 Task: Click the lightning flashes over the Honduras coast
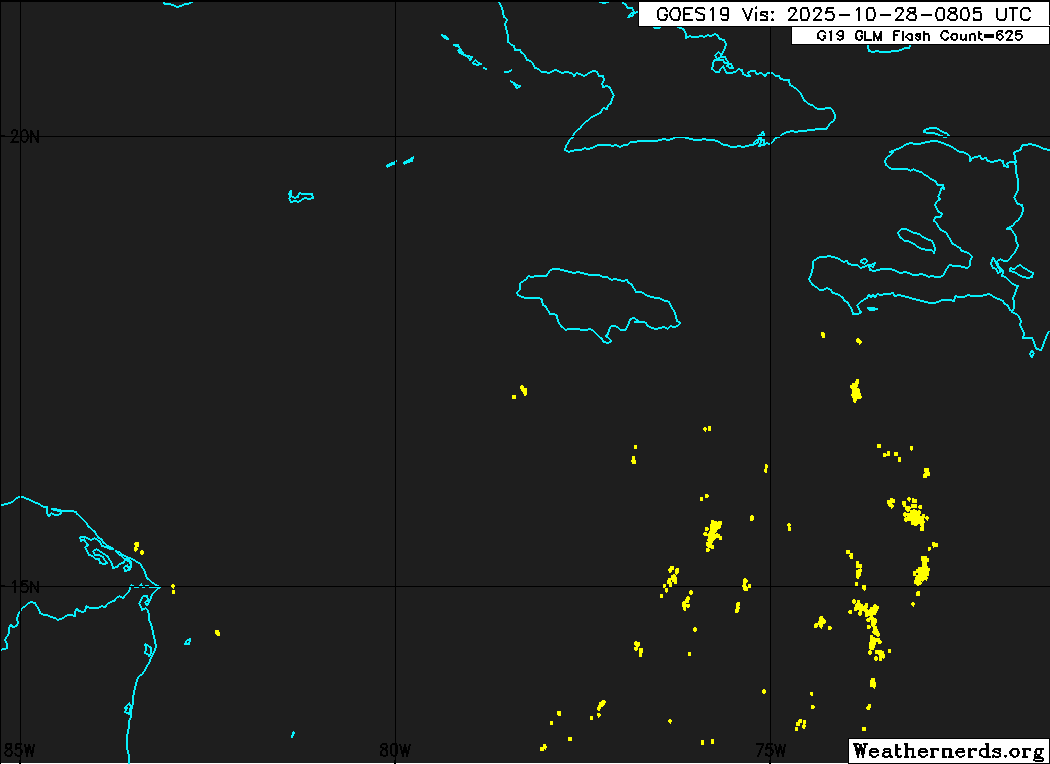pos(138,548)
